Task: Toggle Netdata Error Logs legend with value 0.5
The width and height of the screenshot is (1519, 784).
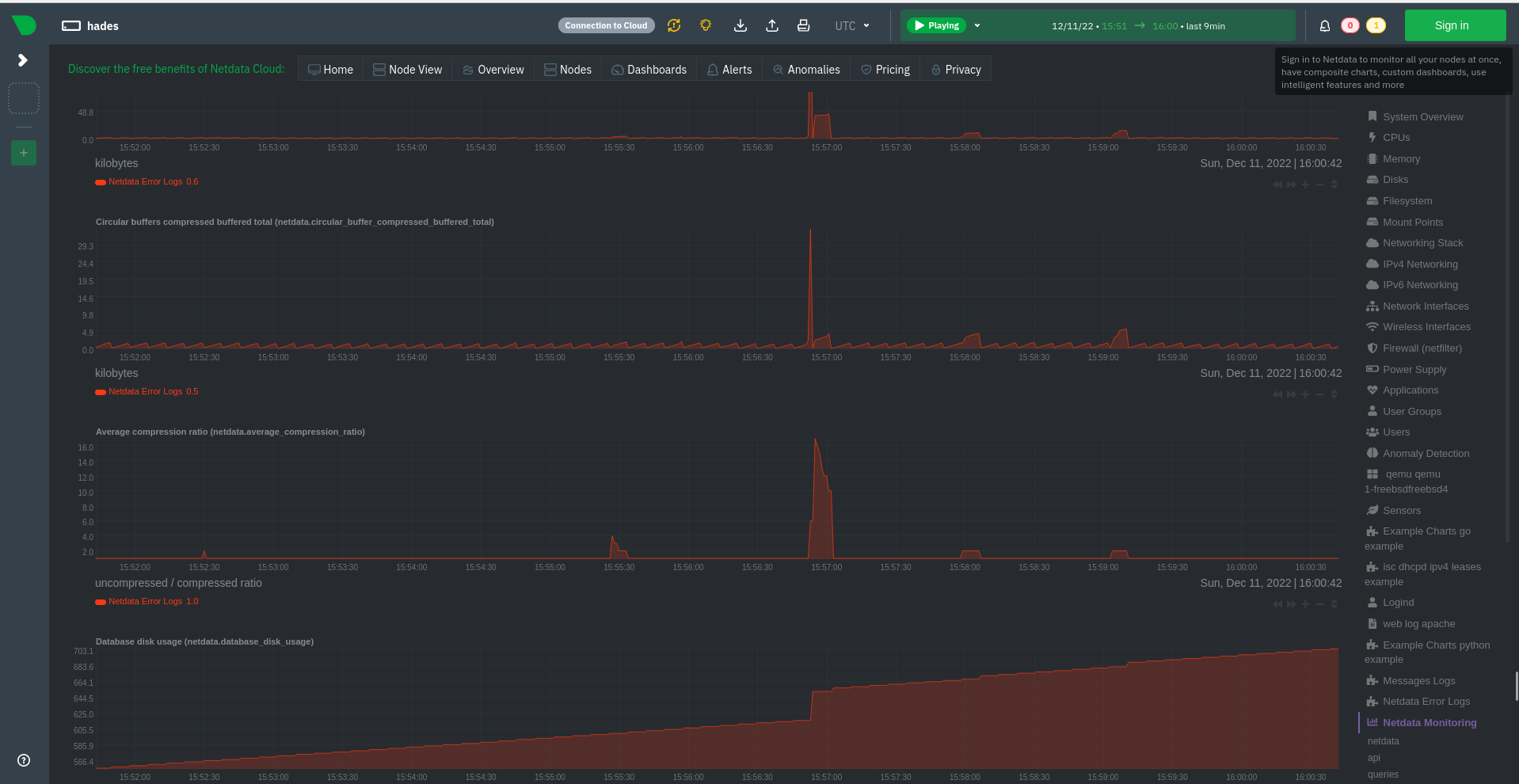Action: pyautogui.click(x=147, y=391)
